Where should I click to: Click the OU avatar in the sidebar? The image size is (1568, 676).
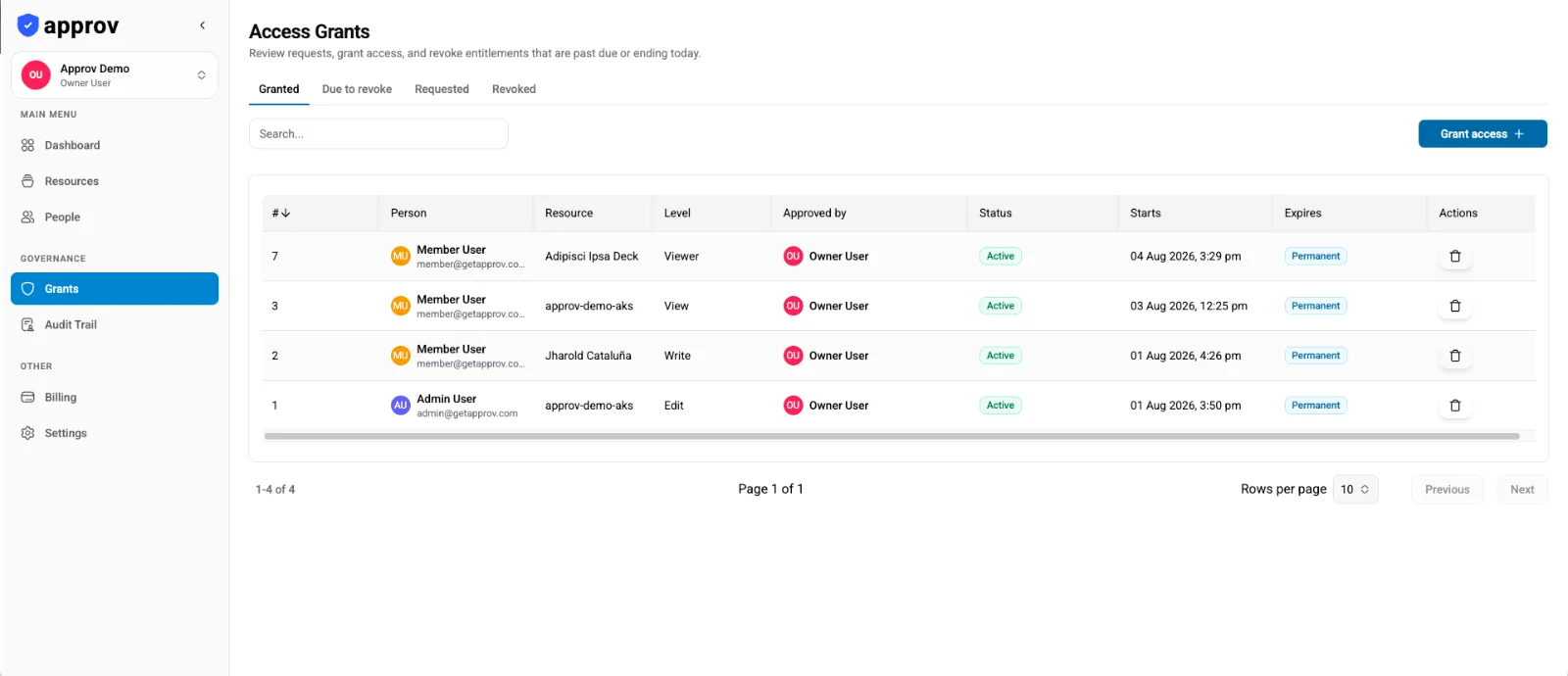[x=36, y=75]
